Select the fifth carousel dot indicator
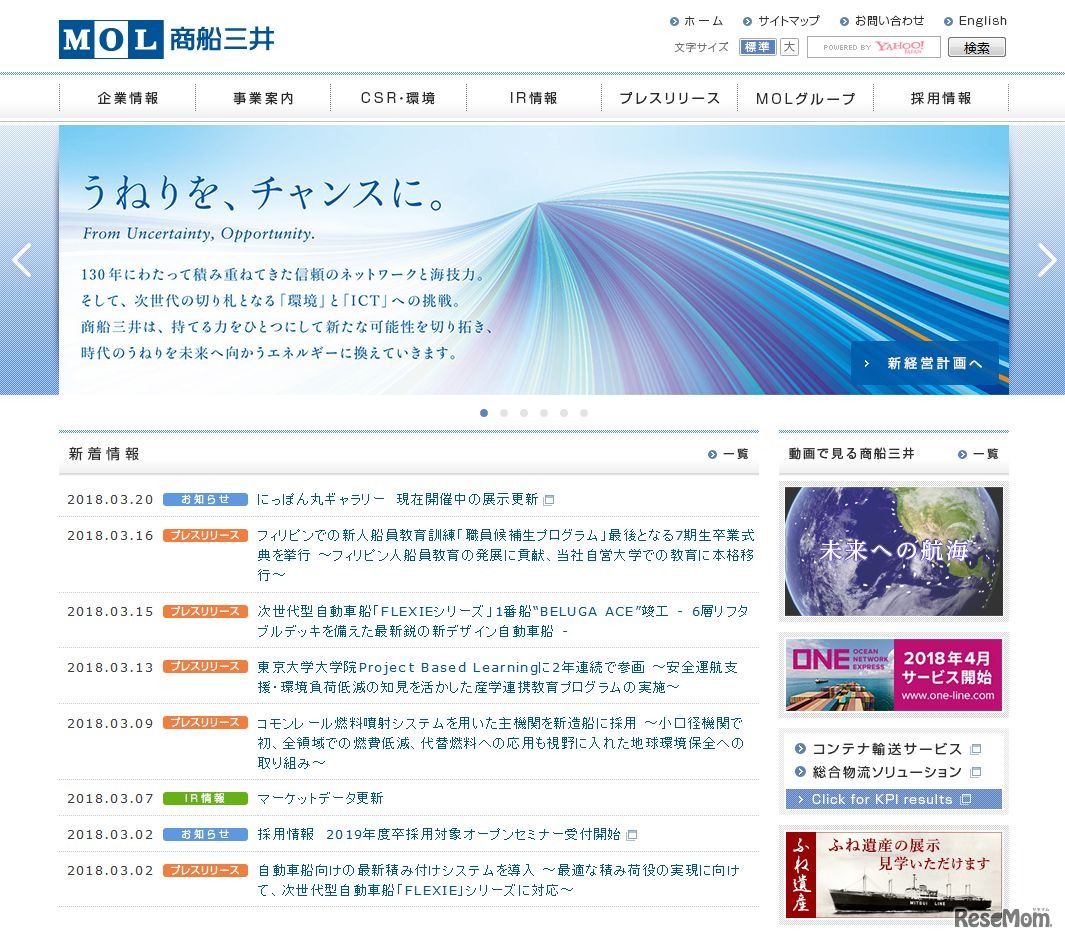The image size is (1065, 941). (x=564, y=413)
